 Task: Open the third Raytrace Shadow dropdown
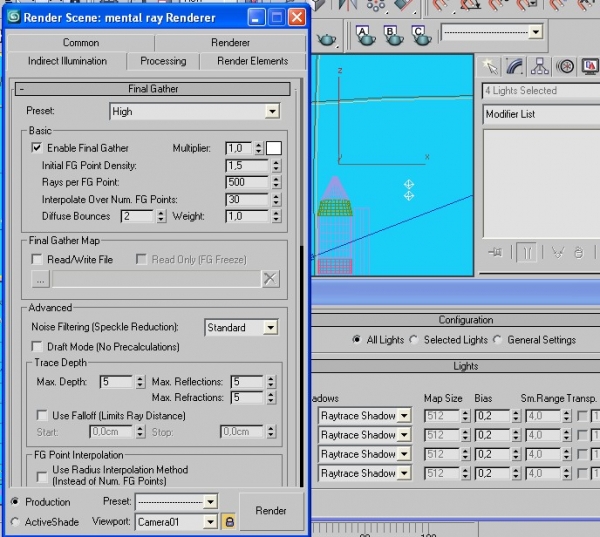click(404, 454)
